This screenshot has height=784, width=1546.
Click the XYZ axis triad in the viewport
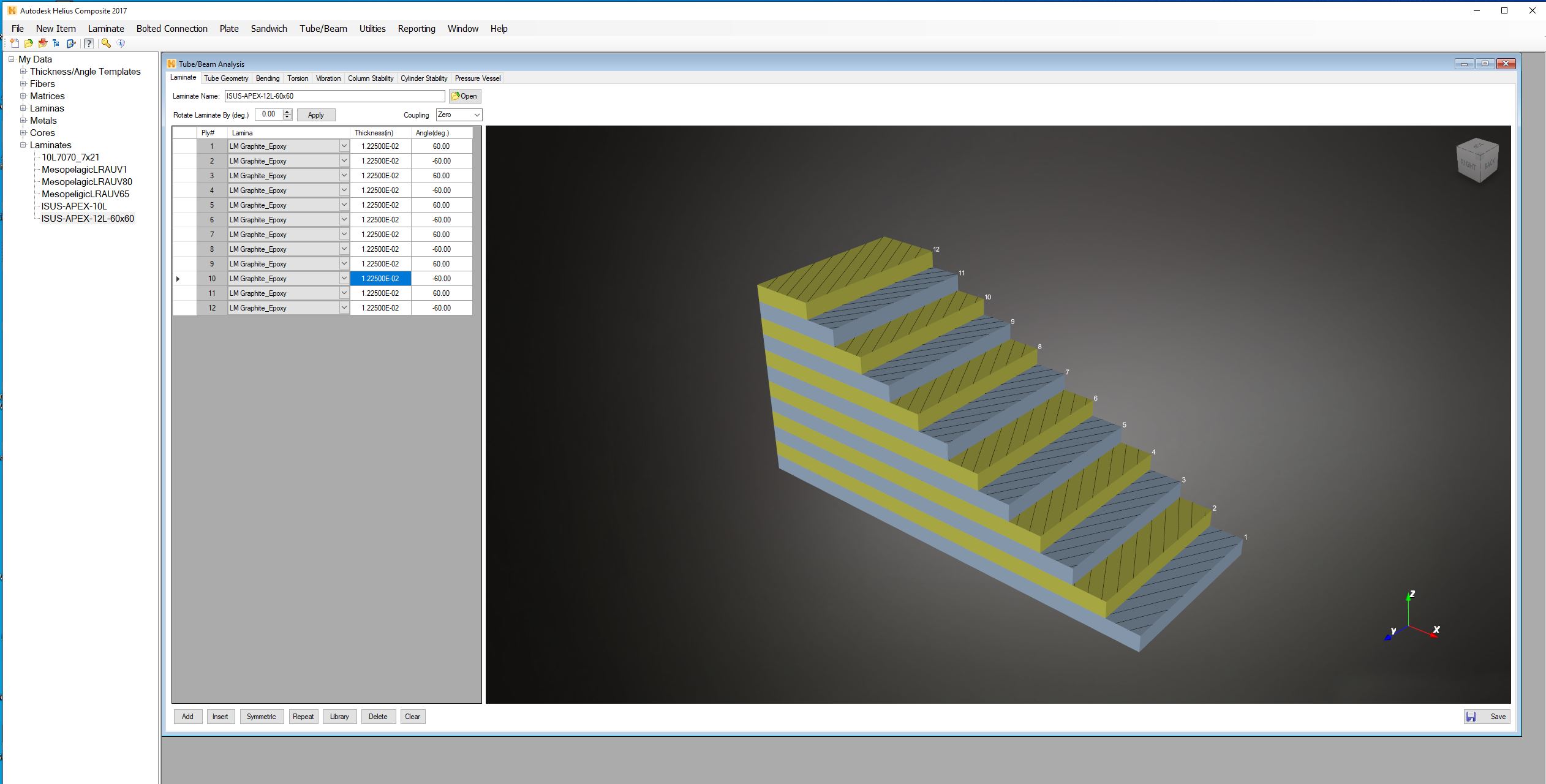click(1412, 617)
